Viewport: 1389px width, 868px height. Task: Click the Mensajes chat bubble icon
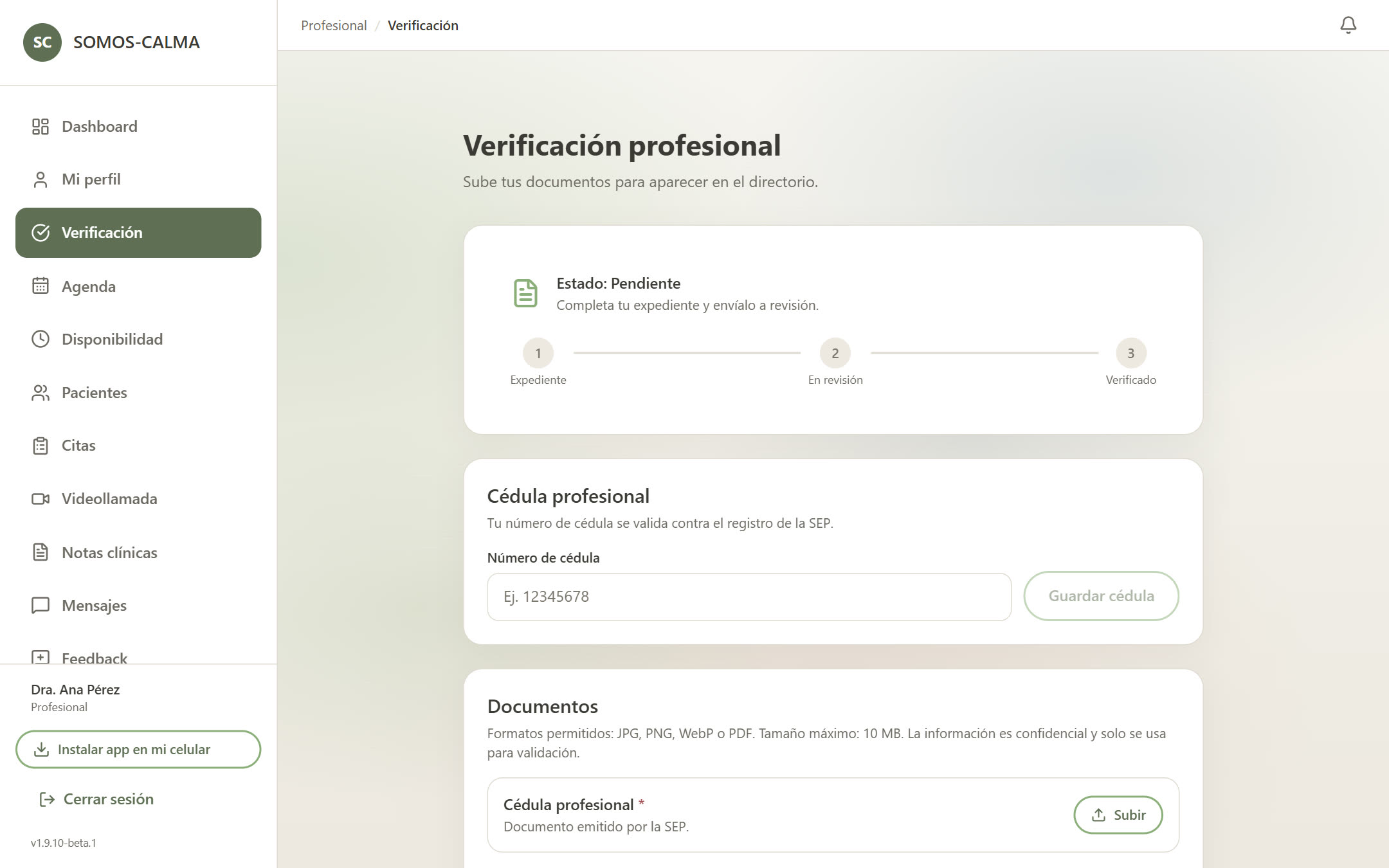(41, 605)
